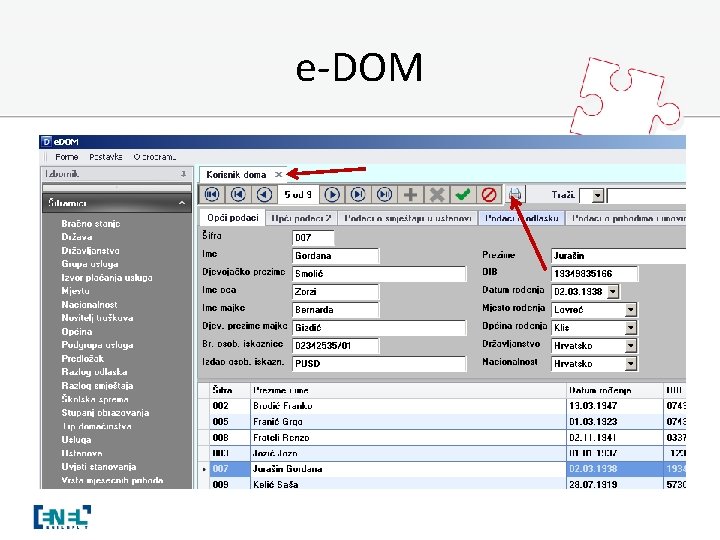Expand the Mjesto rođenja dropdown
The image size is (720, 540).
[x=630, y=310]
